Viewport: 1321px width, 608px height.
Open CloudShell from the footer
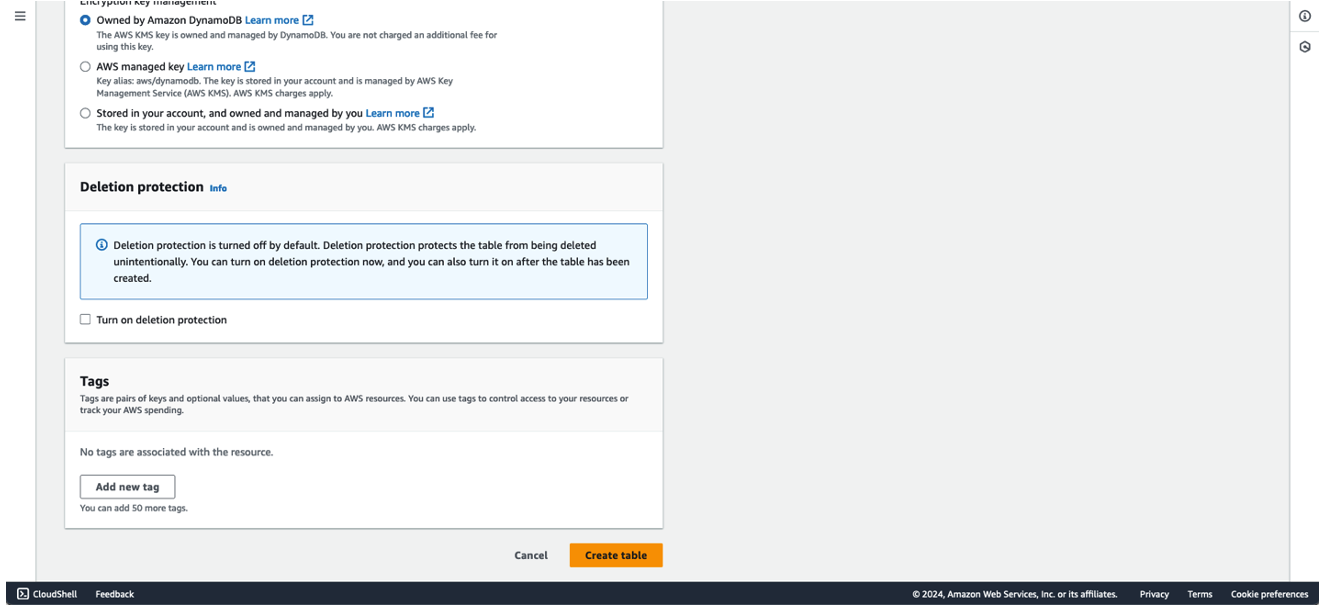(x=47, y=594)
